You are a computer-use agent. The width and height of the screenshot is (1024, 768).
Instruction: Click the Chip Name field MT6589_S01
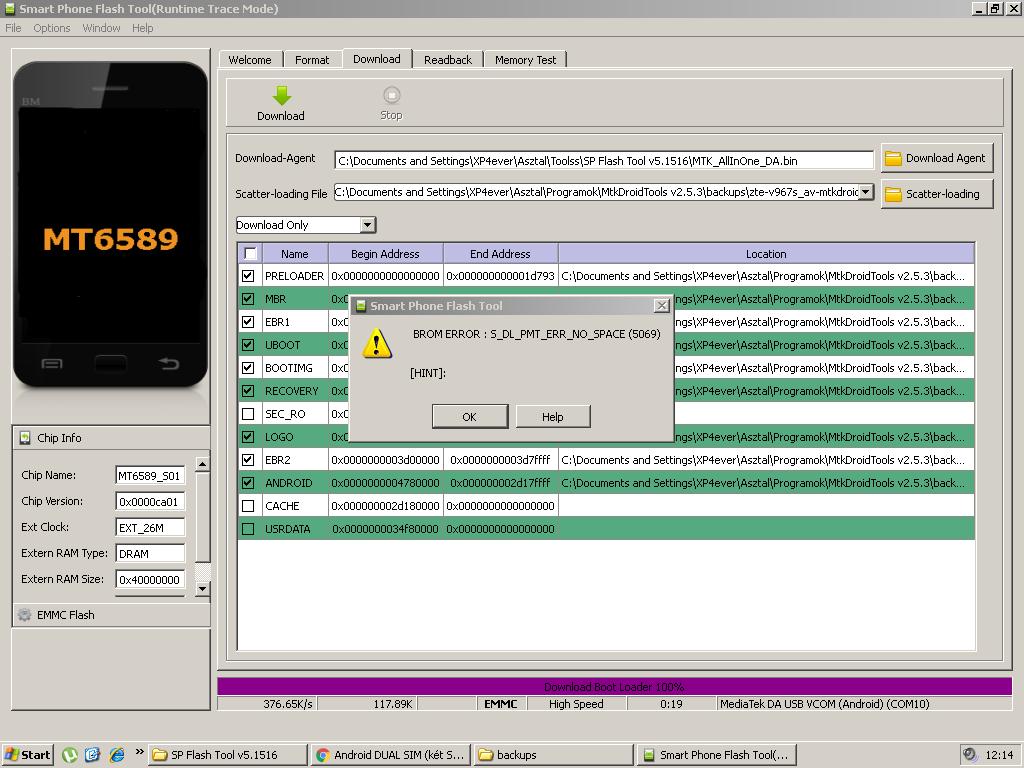click(150, 475)
